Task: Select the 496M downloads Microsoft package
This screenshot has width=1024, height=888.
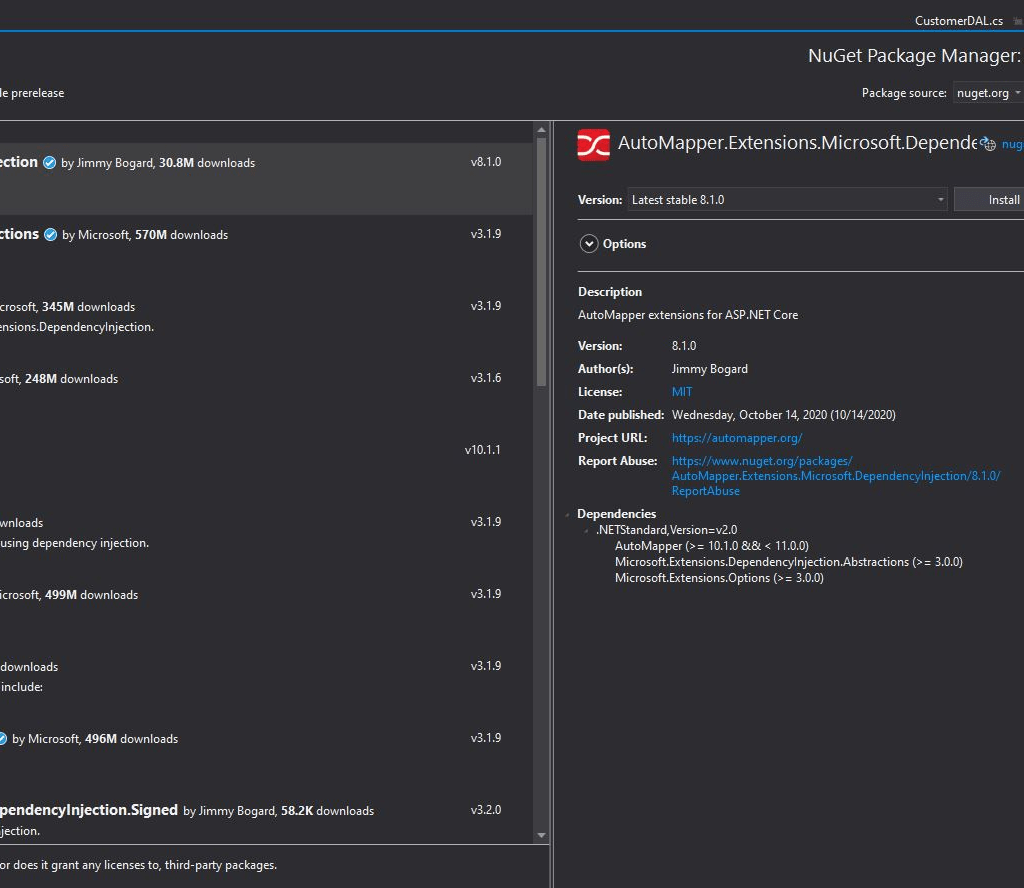Action: 266,754
